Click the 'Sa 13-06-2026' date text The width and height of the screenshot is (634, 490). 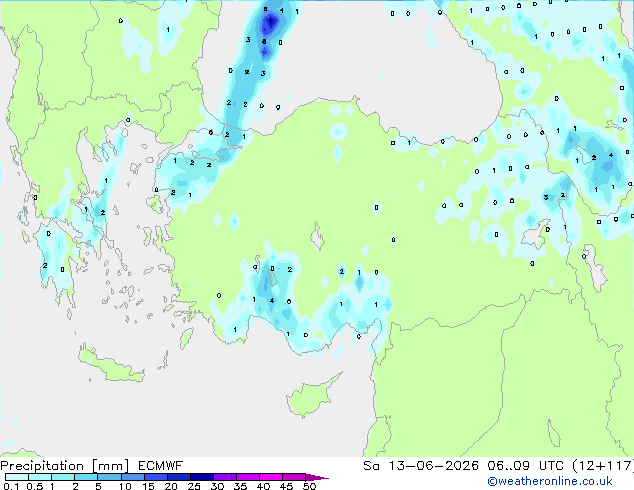[x=421, y=466]
